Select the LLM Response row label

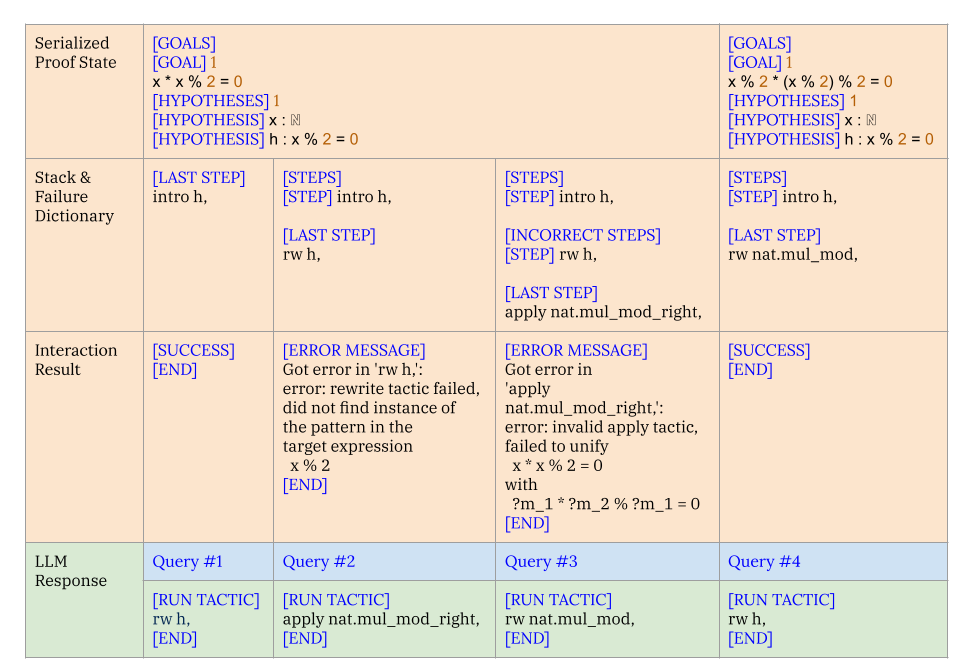point(71,571)
